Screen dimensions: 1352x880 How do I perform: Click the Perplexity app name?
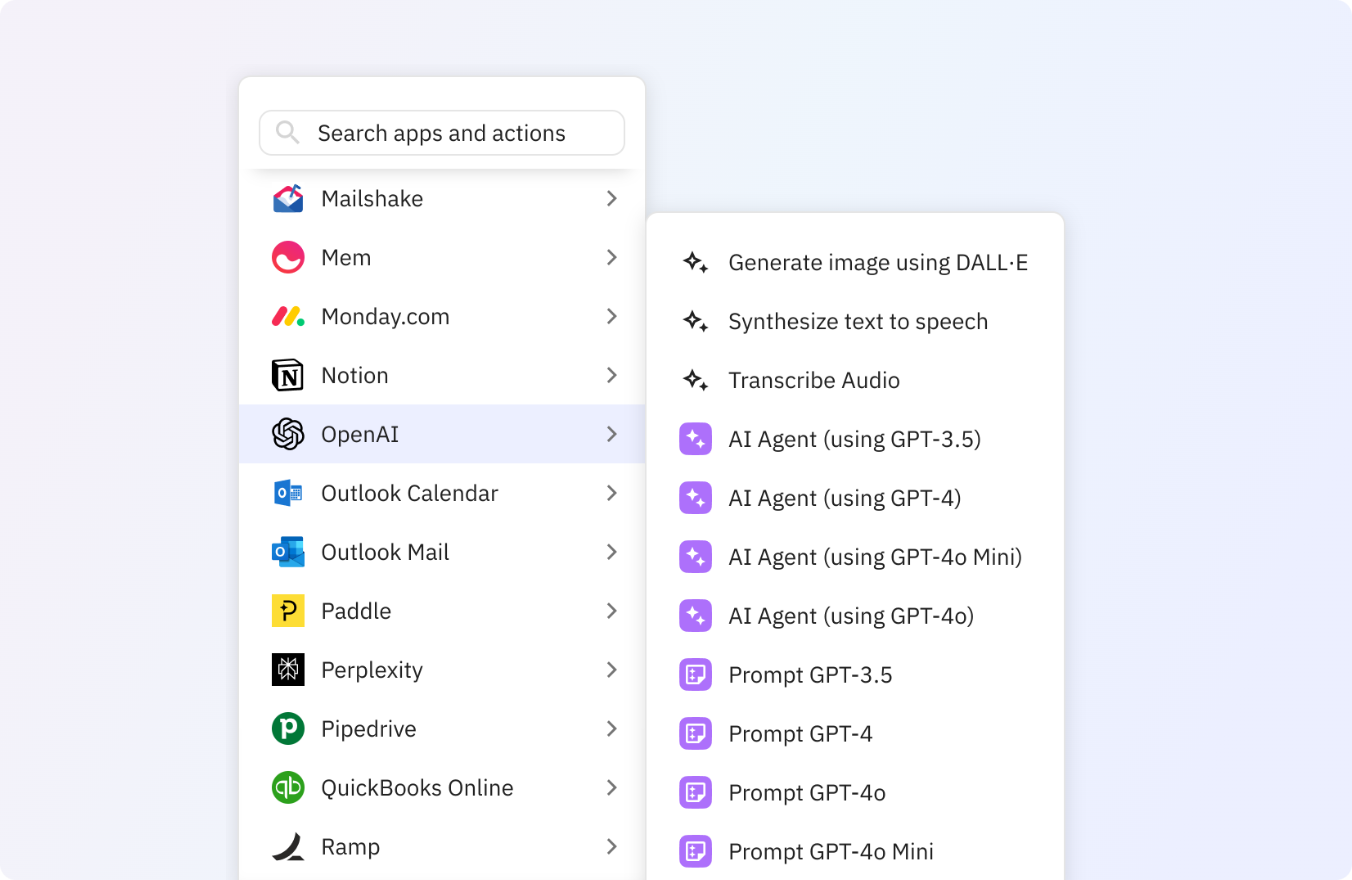[372, 670]
